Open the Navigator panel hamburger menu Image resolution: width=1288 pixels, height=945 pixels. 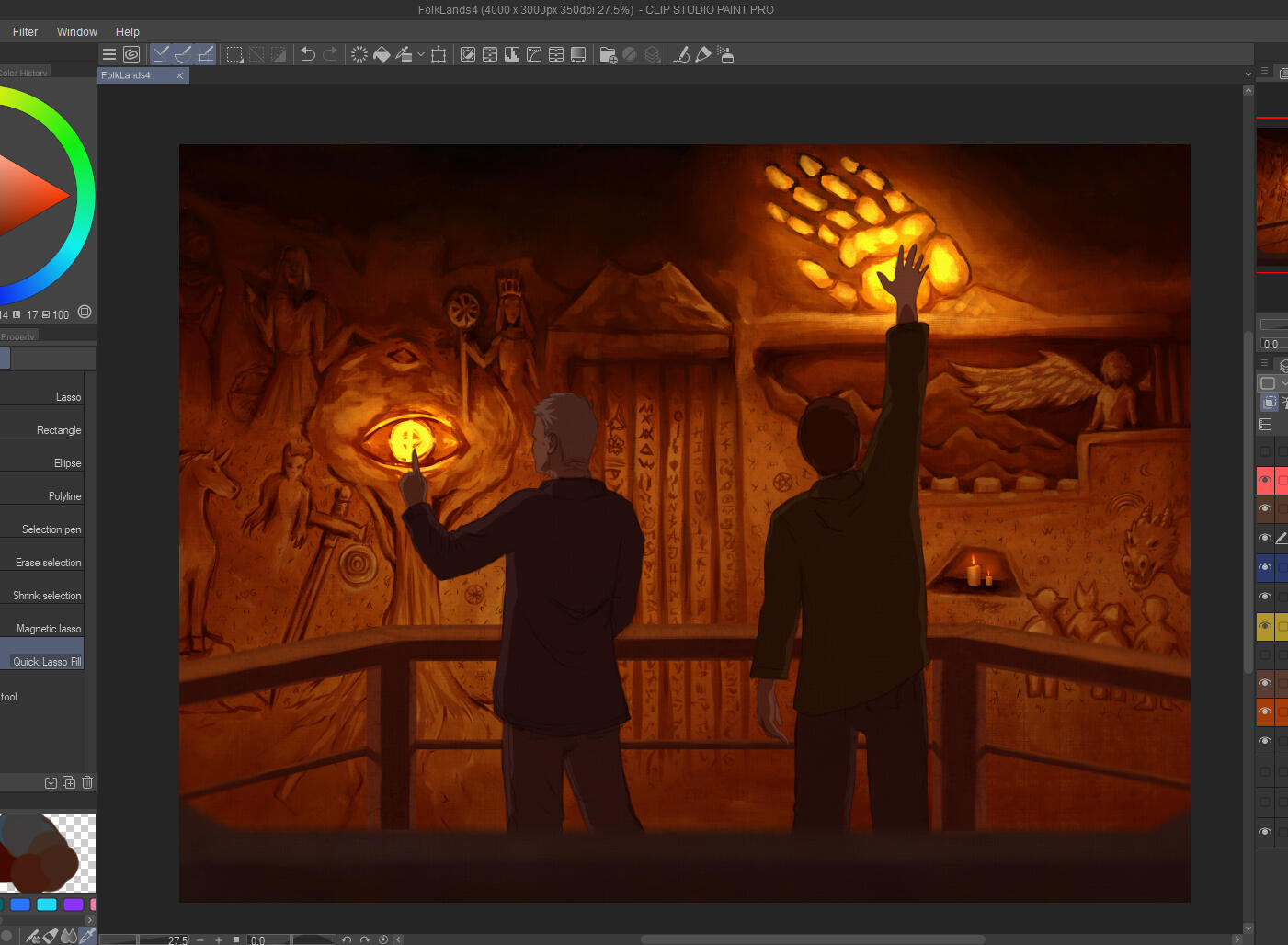click(x=1264, y=71)
